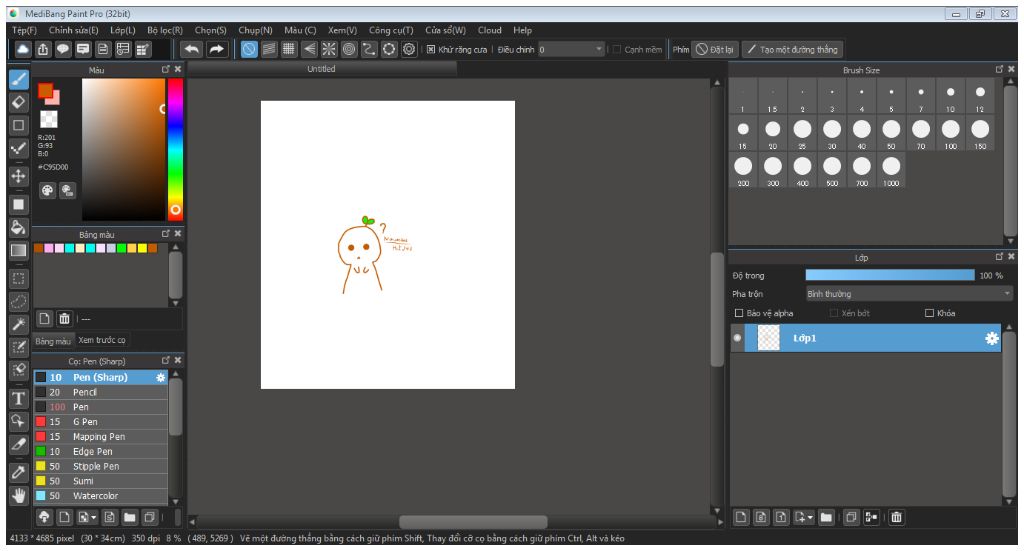Delete layer using trash icon in layer panel
The image size is (1024, 551).
[x=896, y=517]
